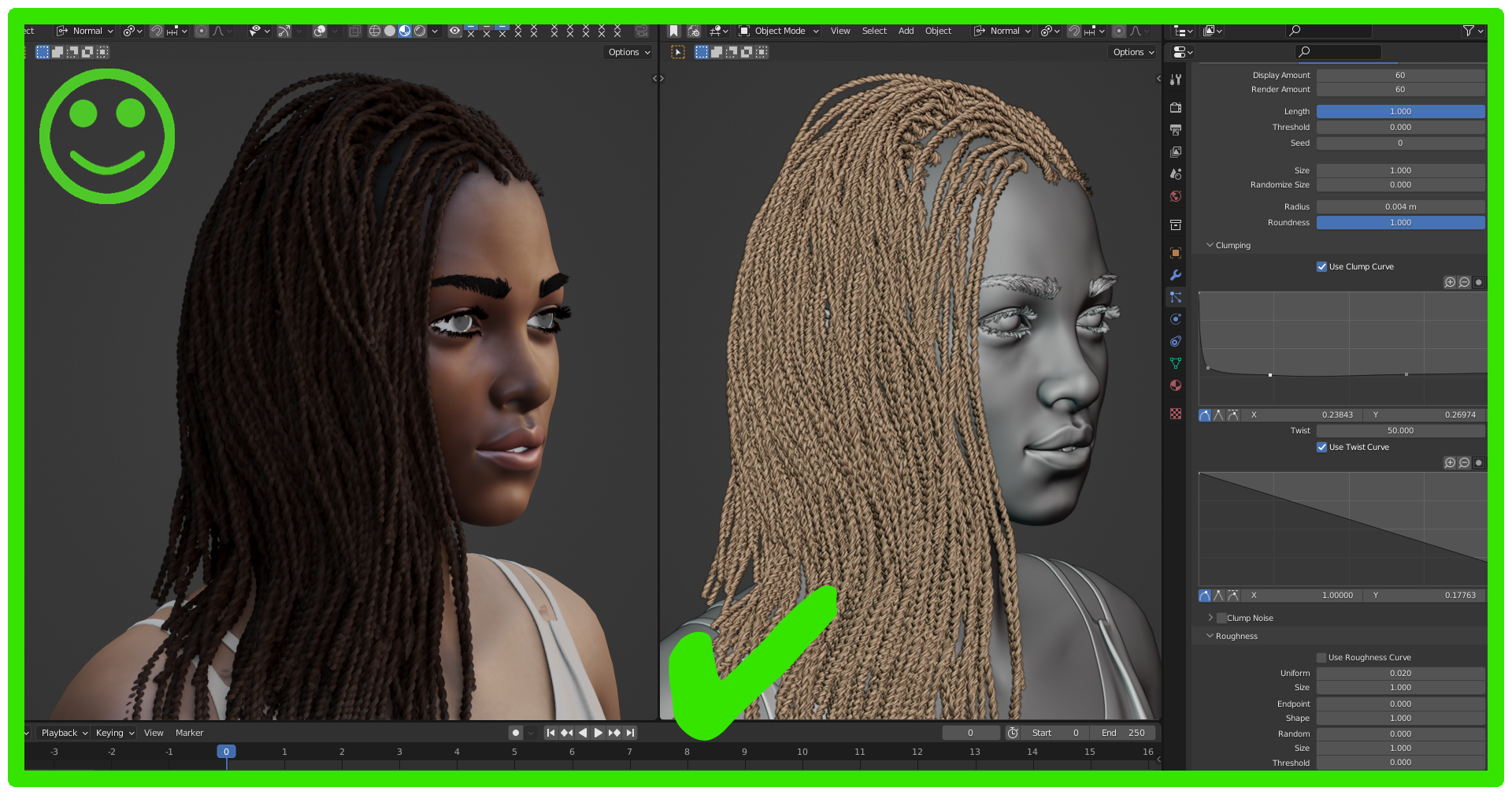The width and height of the screenshot is (1512, 795).
Task: Uncheck Use Twist Curve
Action: pyautogui.click(x=1322, y=447)
